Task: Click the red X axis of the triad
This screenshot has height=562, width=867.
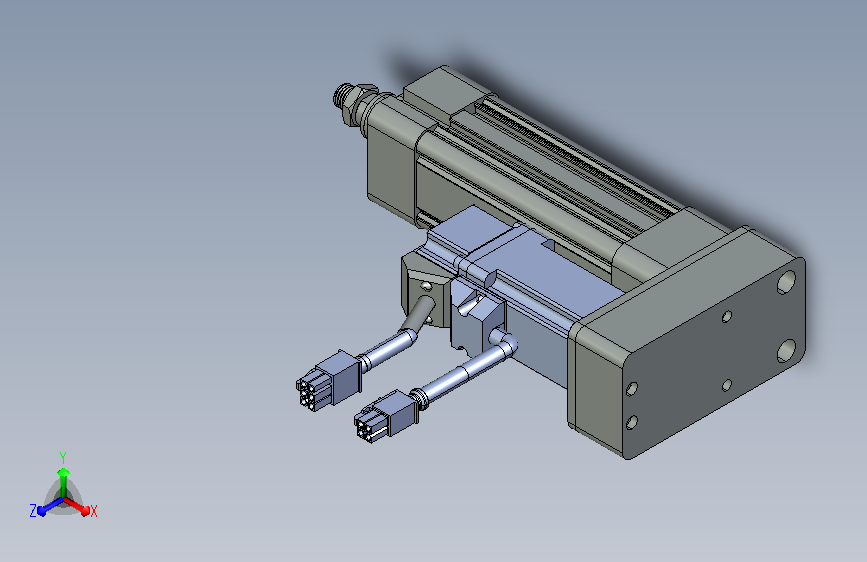Action: pyautogui.click(x=81, y=507)
